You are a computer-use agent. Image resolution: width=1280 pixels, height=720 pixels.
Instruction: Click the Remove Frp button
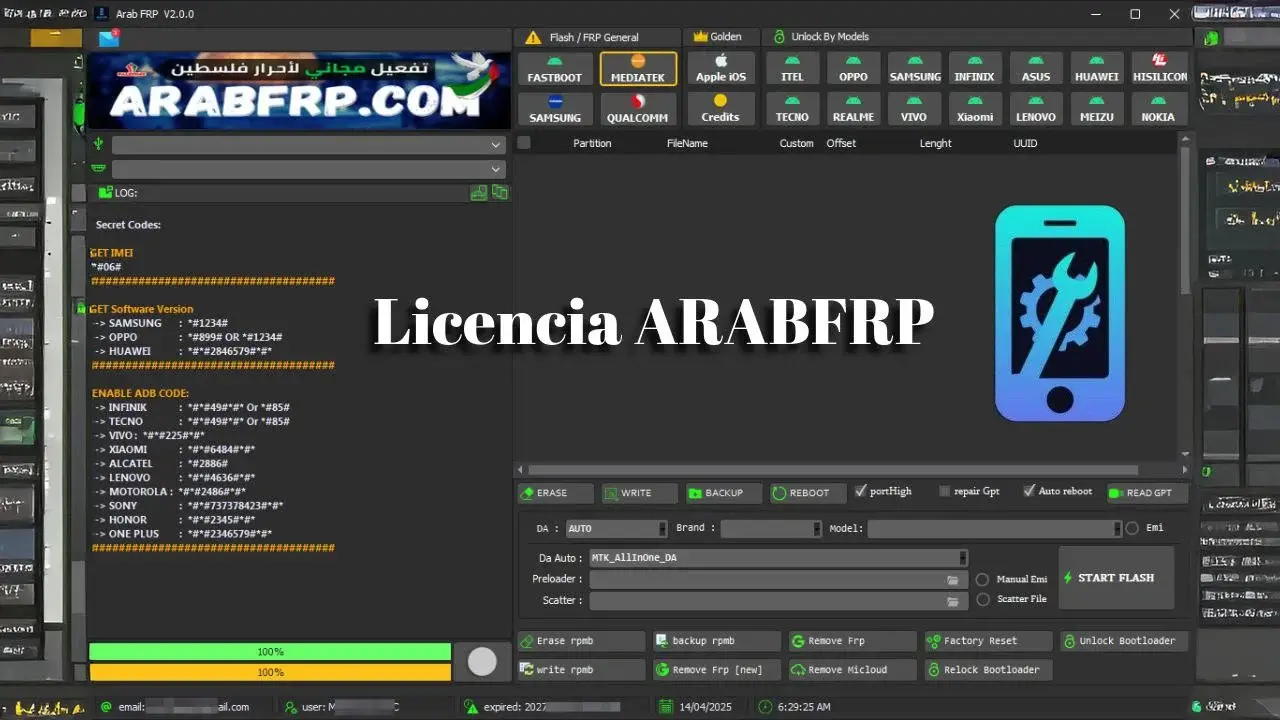pyautogui.click(x=853, y=641)
